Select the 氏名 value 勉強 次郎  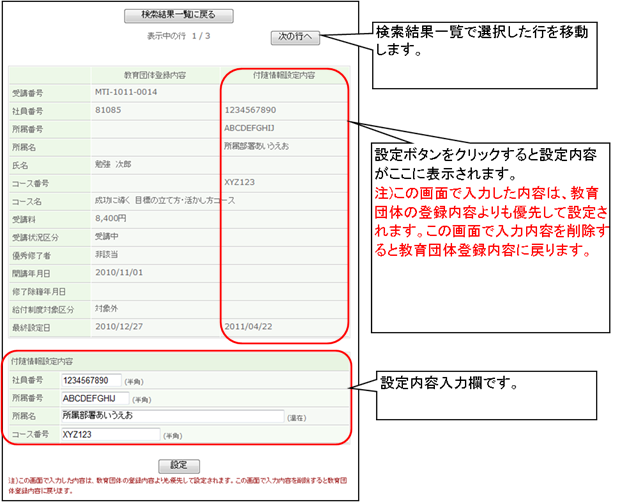(115, 164)
